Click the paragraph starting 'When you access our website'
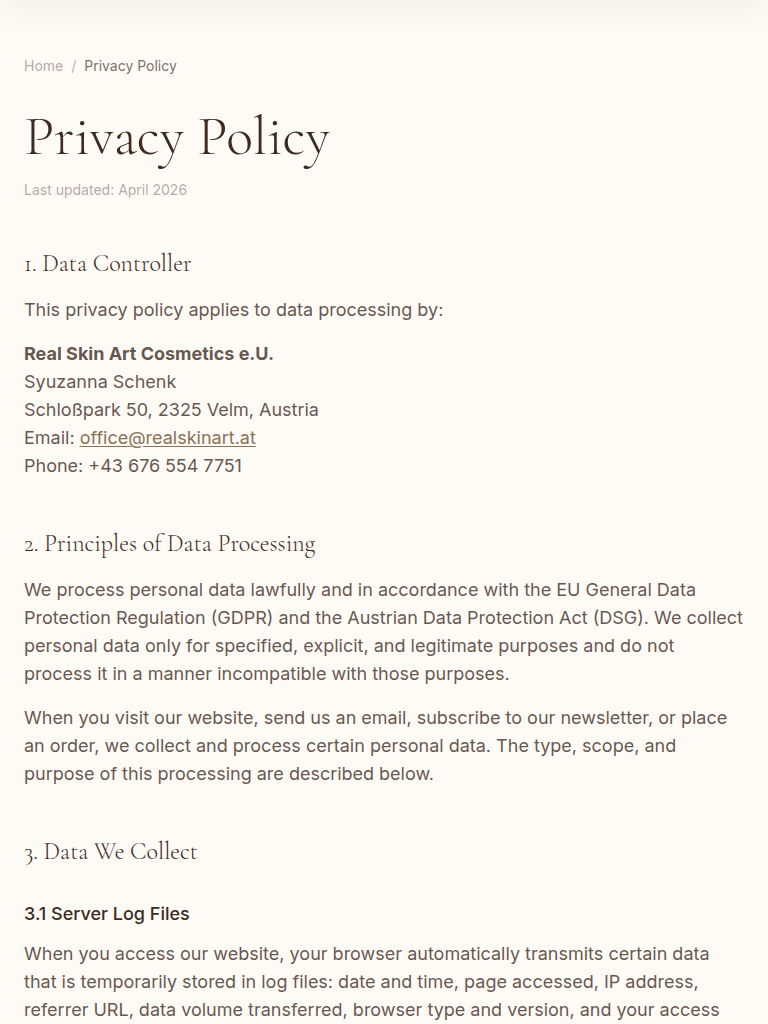 370,982
